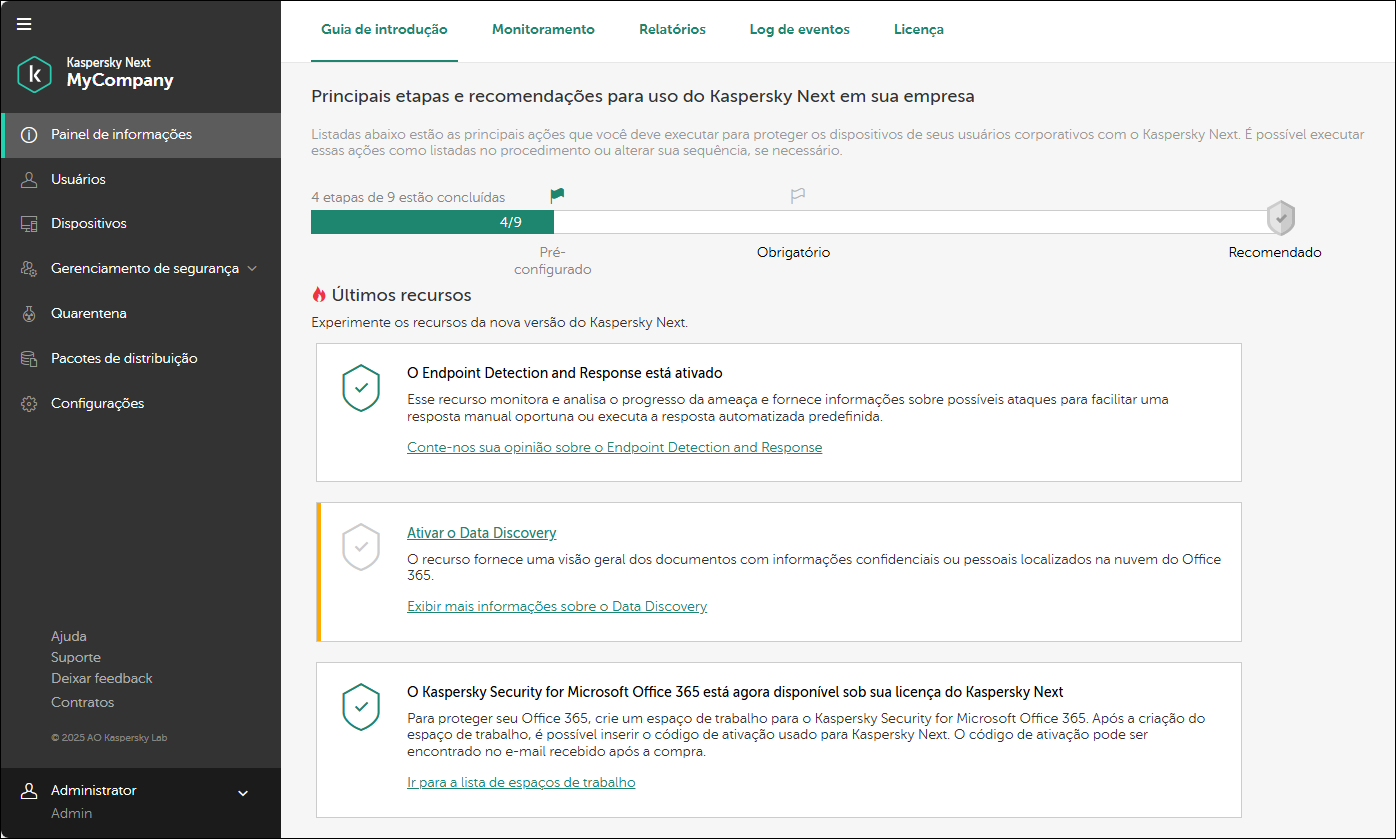Click the green shield beside Endpoint Detection and Response
The height and width of the screenshot is (839, 1396).
tap(361, 389)
